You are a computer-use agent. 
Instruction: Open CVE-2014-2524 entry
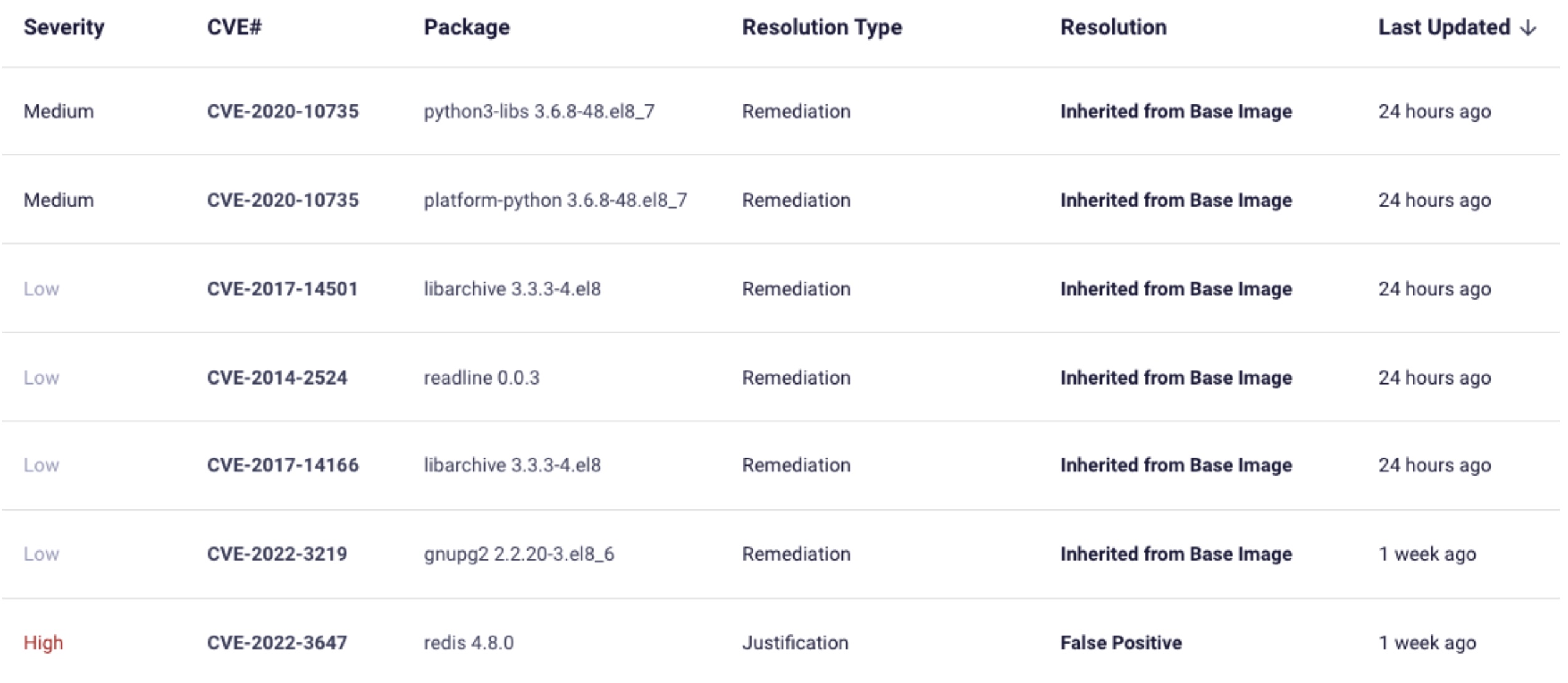click(277, 377)
